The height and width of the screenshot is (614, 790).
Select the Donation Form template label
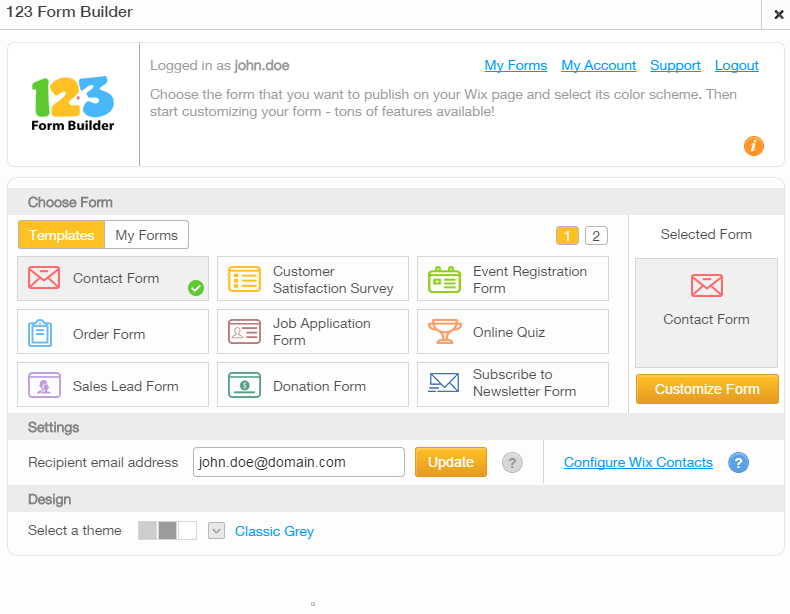point(319,386)
